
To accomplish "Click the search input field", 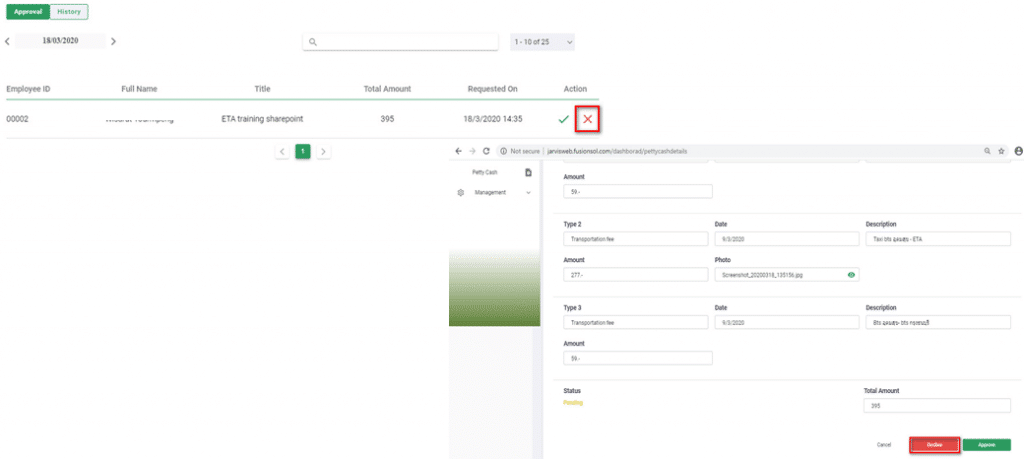I will pyautogui.click(x=405, y=42).
